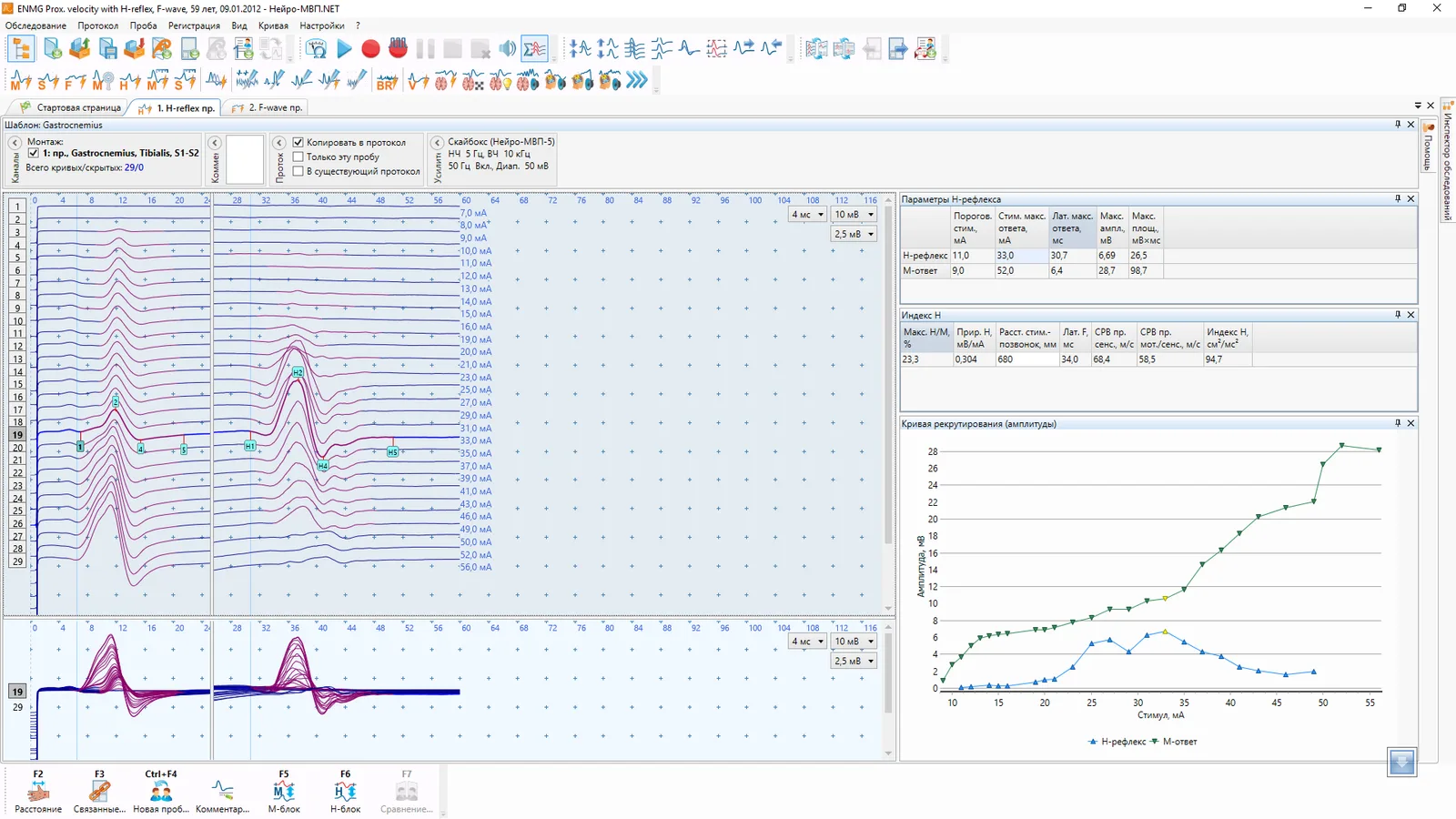Open upper 10 мВ amplitude dropdown
1456x819 pixels.
tap(854, 215)
